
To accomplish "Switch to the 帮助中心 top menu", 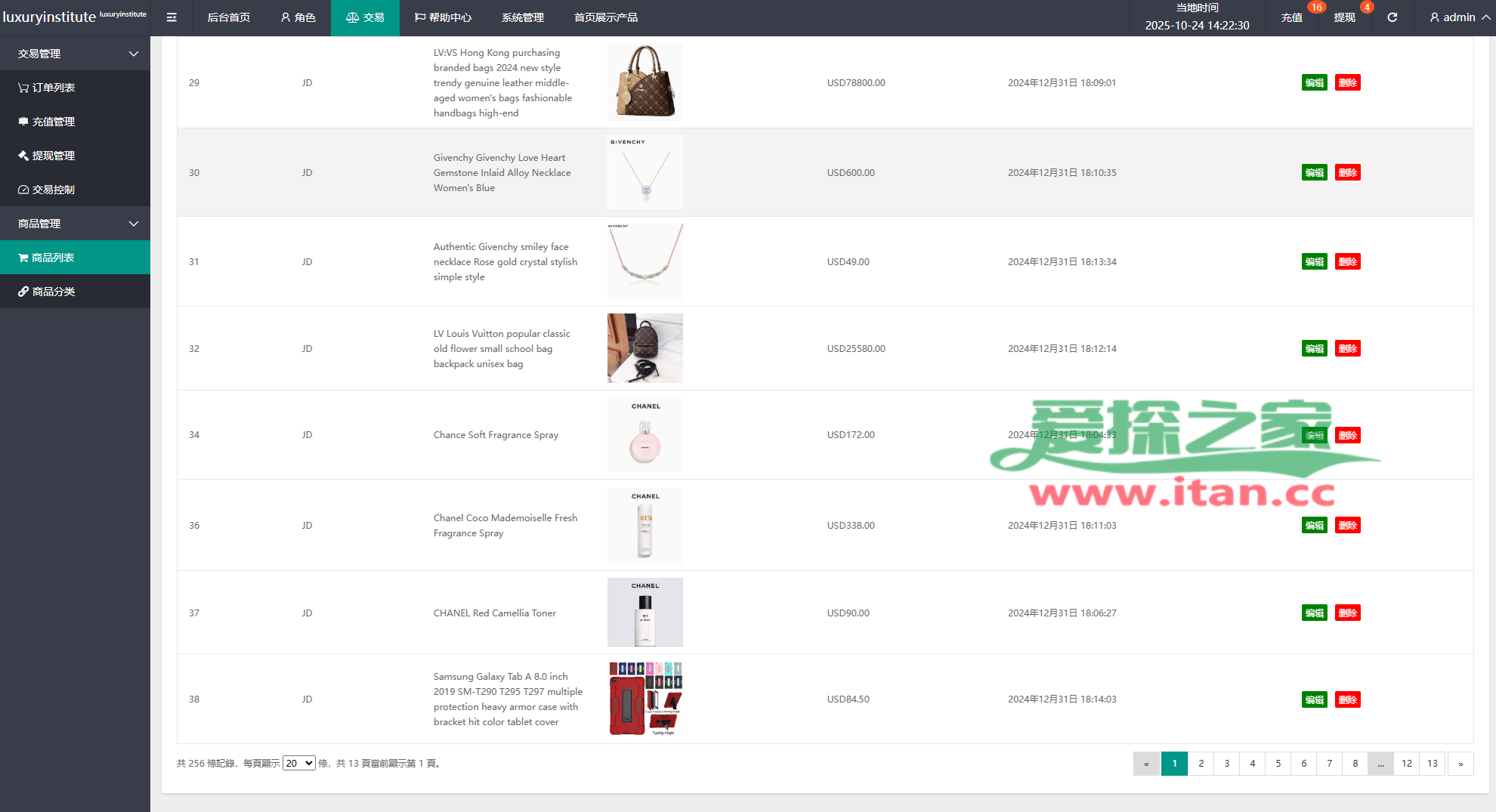I will pyautogui.click(x=443, y=17).
